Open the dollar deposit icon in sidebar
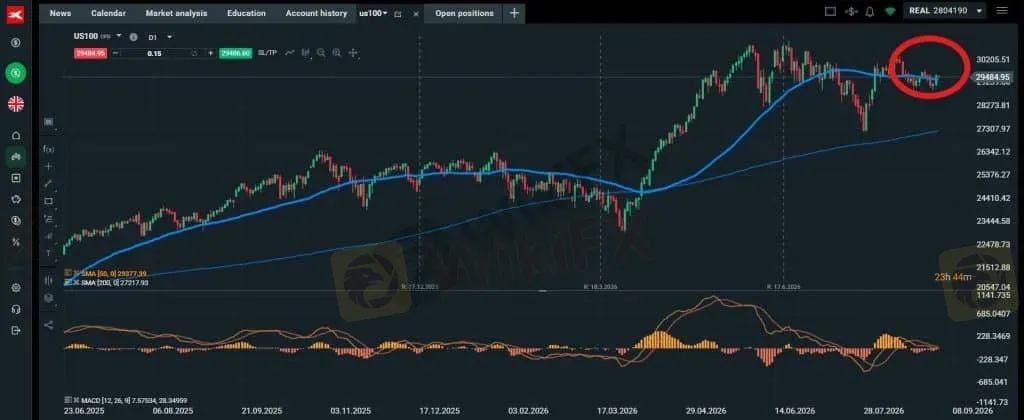 tap(16, 42)
